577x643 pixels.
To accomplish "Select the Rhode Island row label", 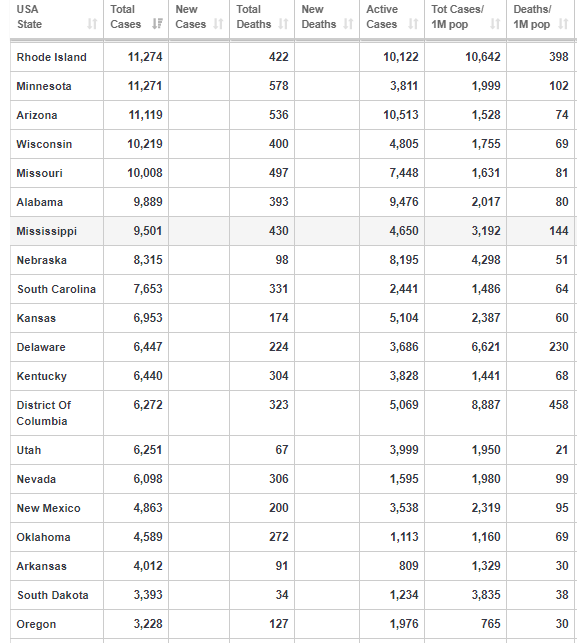I will 52,57.
